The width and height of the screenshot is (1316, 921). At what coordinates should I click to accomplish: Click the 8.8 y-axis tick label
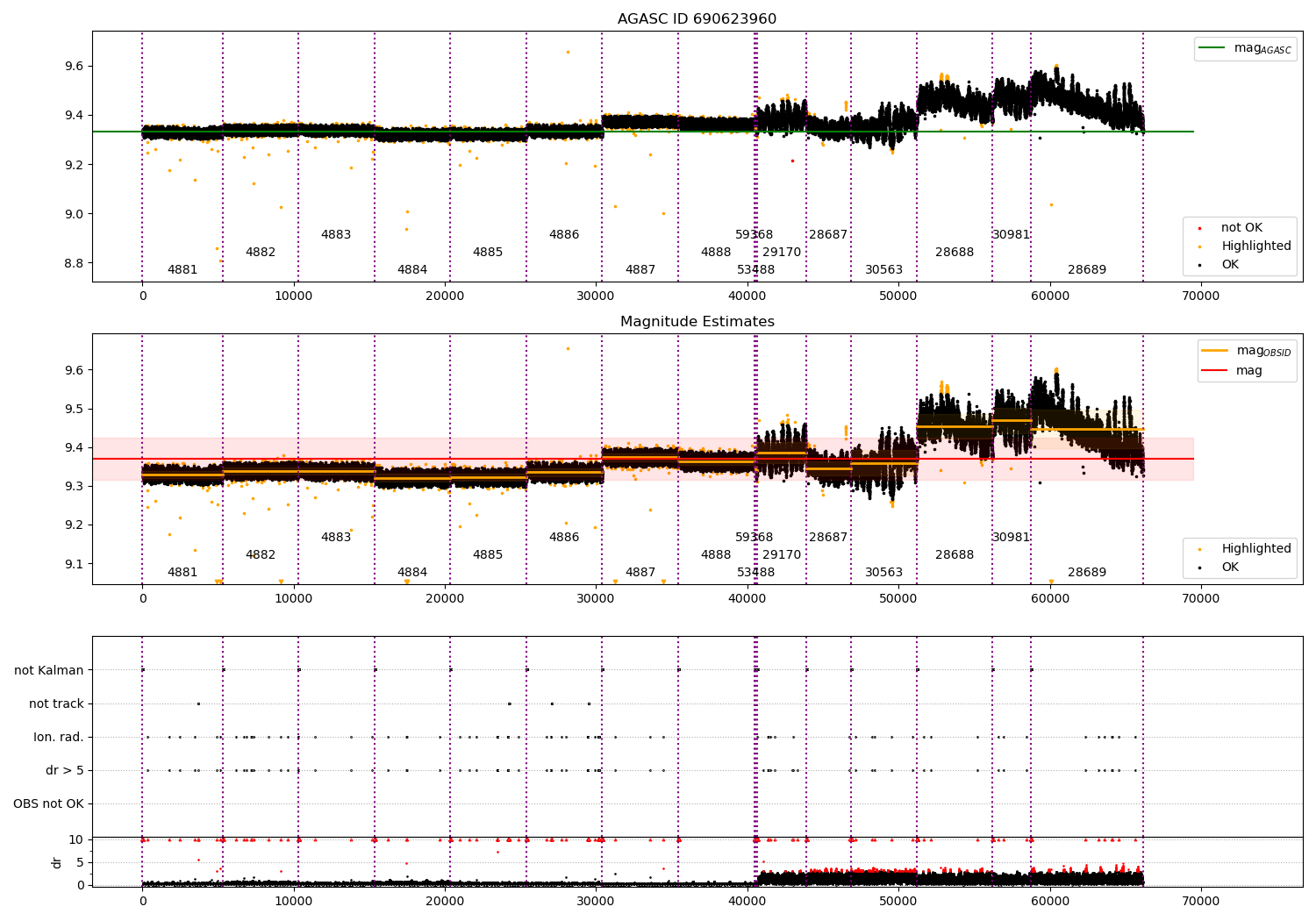tap(73, 264)
